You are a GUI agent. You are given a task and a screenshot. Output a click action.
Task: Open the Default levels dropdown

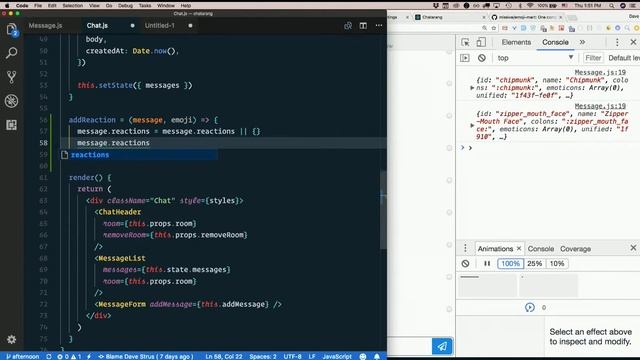(624, 58)
